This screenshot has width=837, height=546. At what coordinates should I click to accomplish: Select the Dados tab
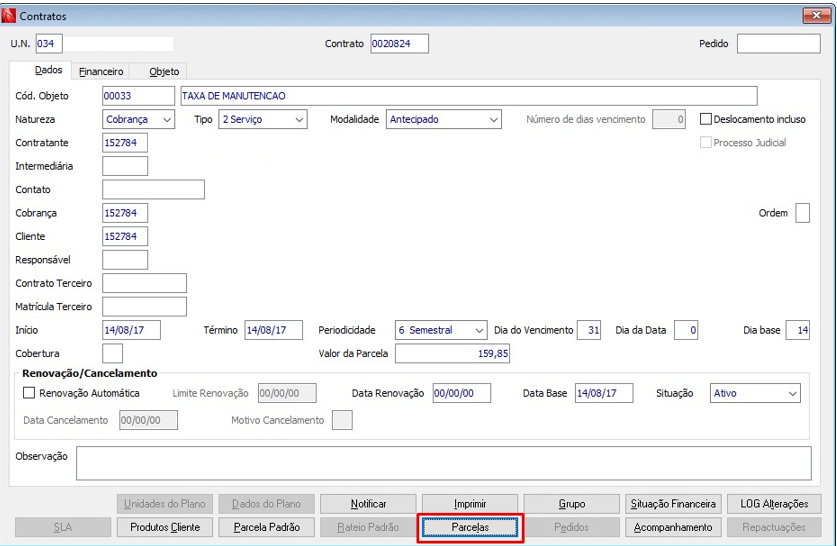coord(48,70)
